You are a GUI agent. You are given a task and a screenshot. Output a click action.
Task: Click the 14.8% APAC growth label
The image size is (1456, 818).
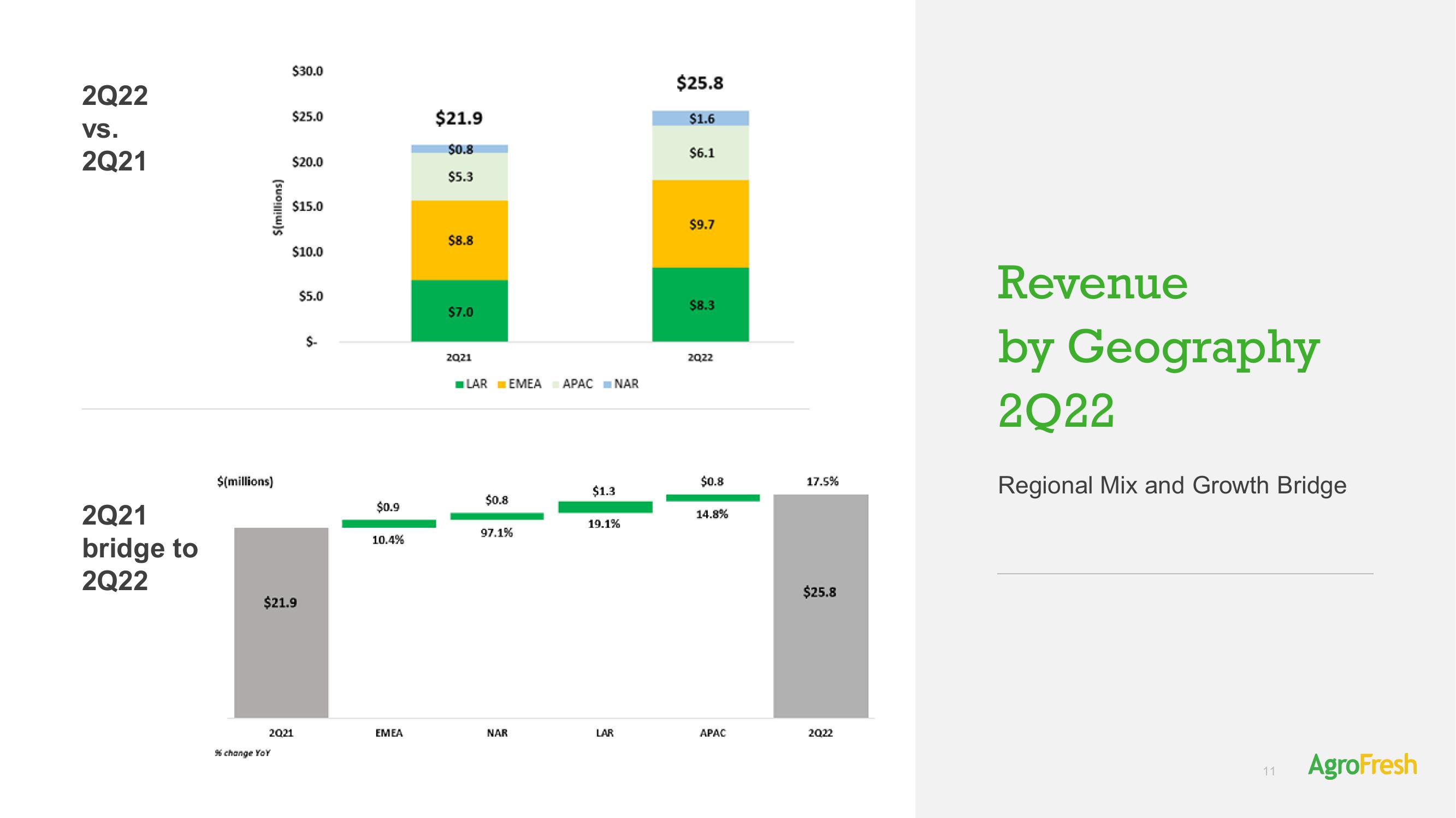[712, 514]
